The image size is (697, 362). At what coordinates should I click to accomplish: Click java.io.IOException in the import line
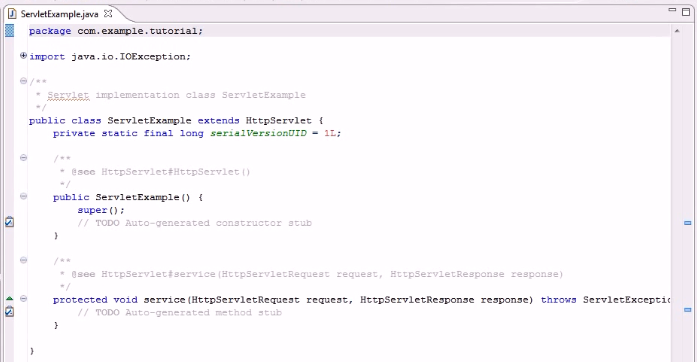(x=128, y=57)
